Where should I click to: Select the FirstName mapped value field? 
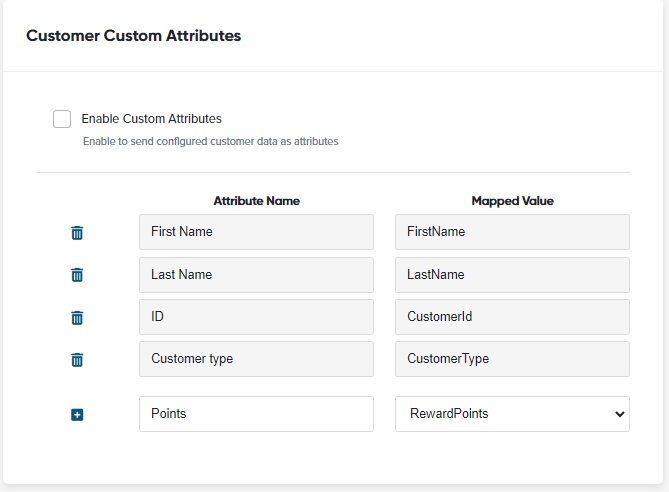[512, 232]
